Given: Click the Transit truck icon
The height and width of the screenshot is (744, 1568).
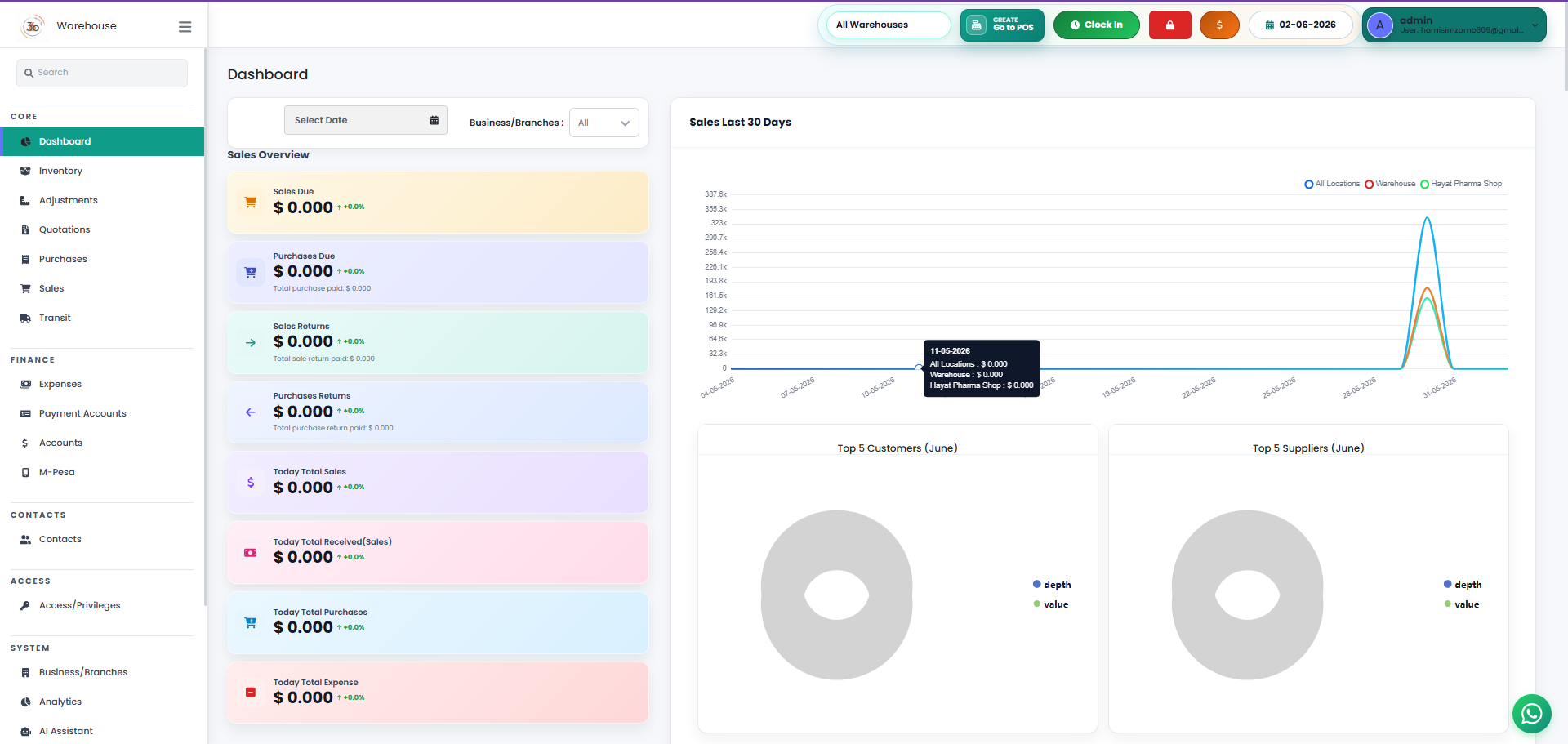Looking at the screenshot, I should [25, 319].
